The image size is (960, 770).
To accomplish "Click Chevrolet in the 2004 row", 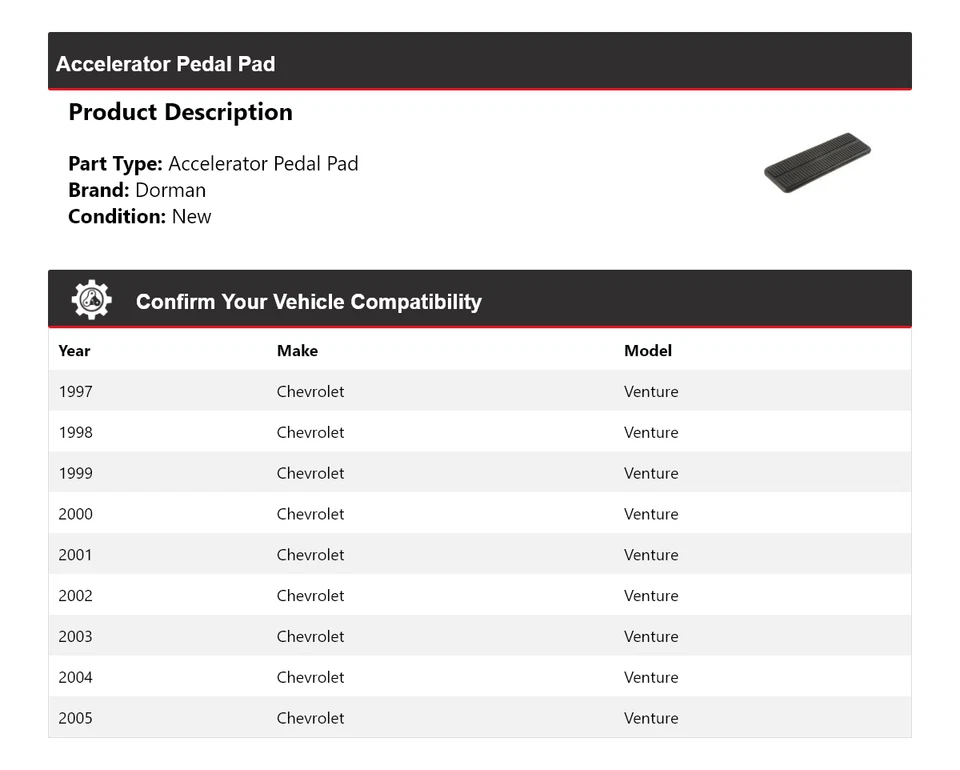I will point(310,678).
